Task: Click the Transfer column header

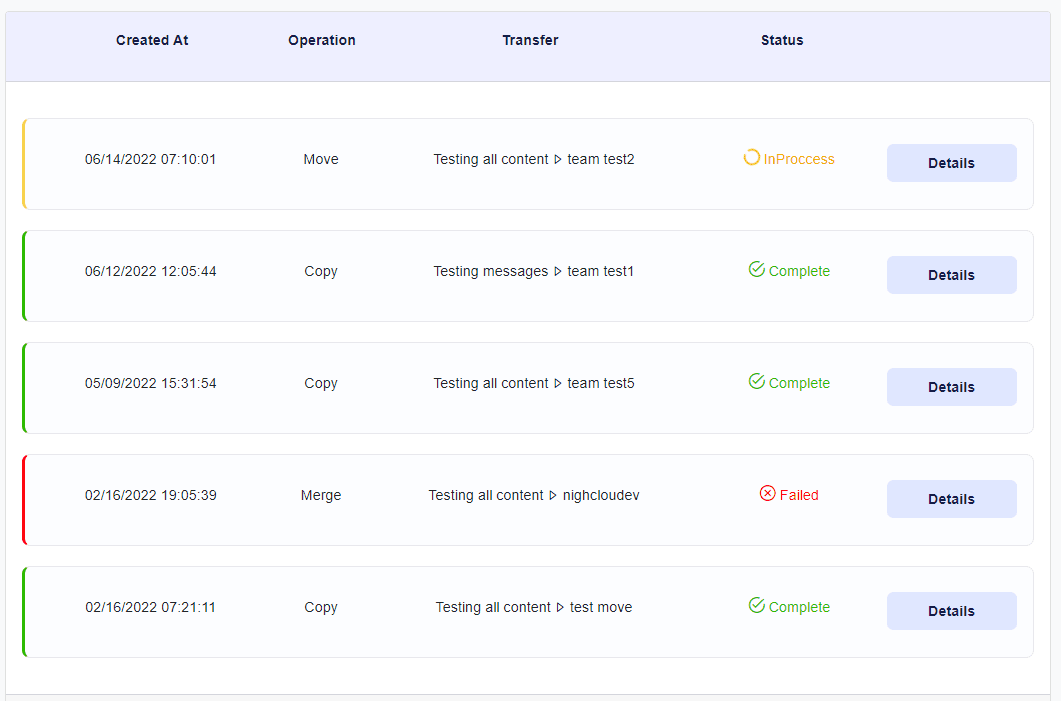Action: 530,41
